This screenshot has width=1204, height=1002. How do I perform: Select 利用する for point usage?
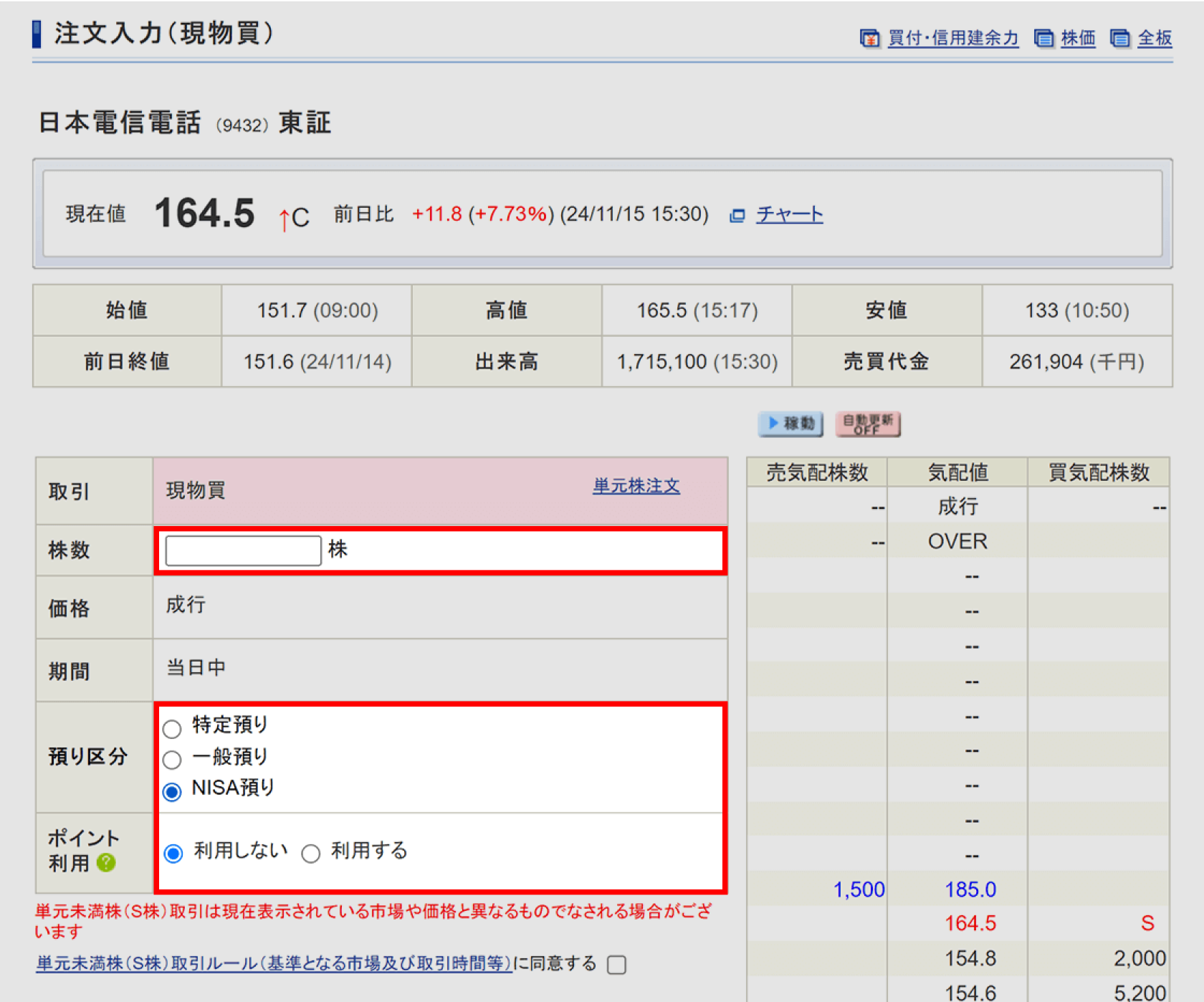click(x=310, y=854)
